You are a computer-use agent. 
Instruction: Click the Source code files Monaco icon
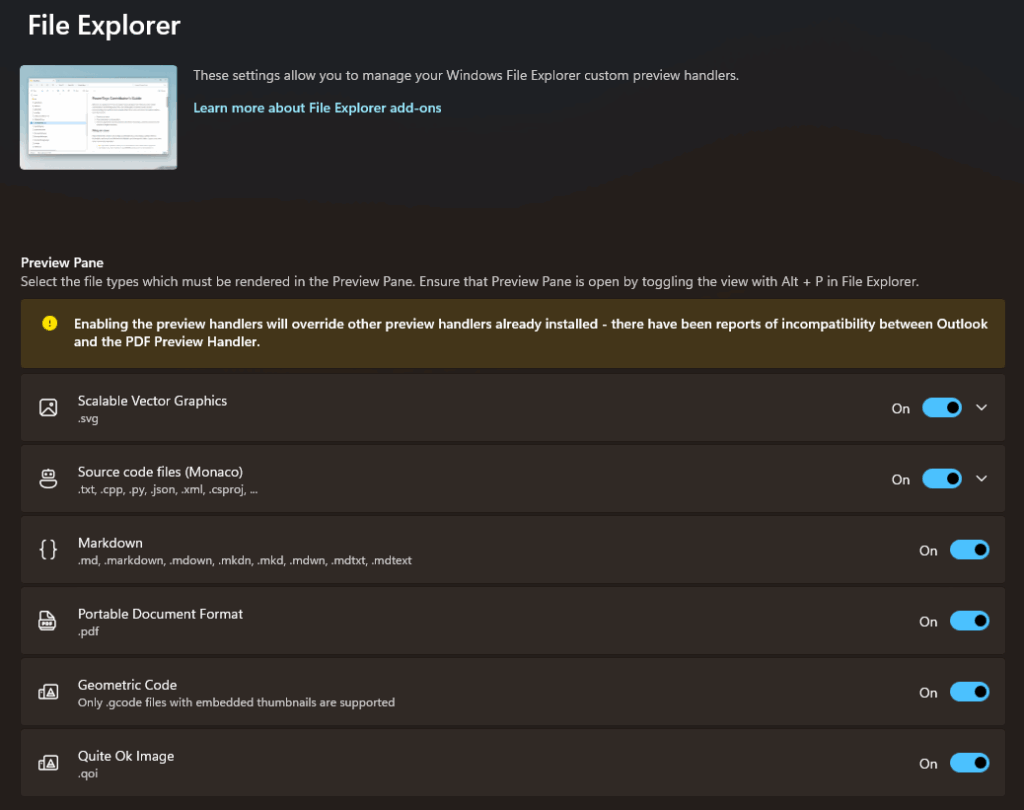point(48,479)
